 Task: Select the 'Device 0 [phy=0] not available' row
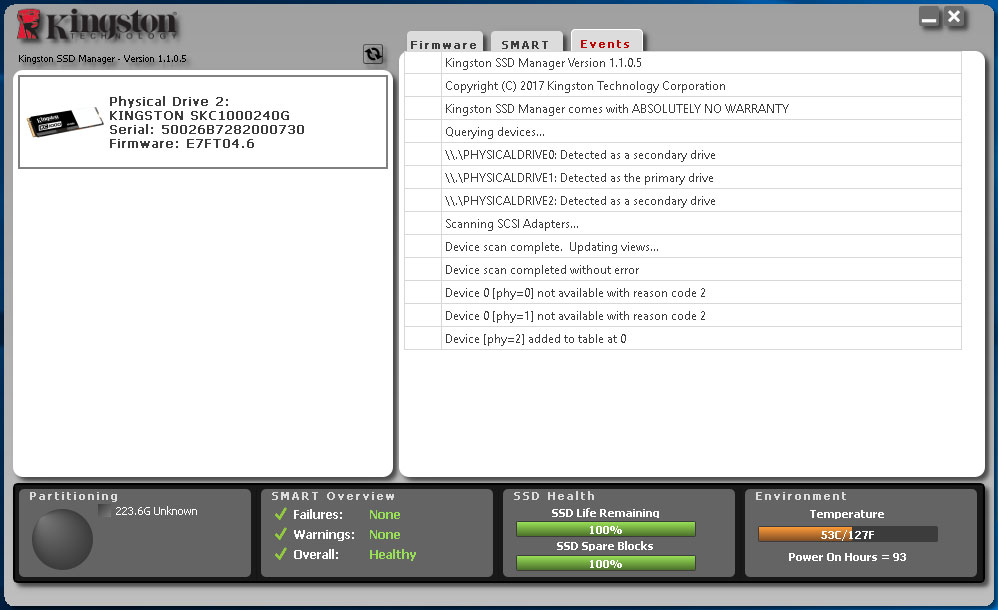[x=682, y=292]
